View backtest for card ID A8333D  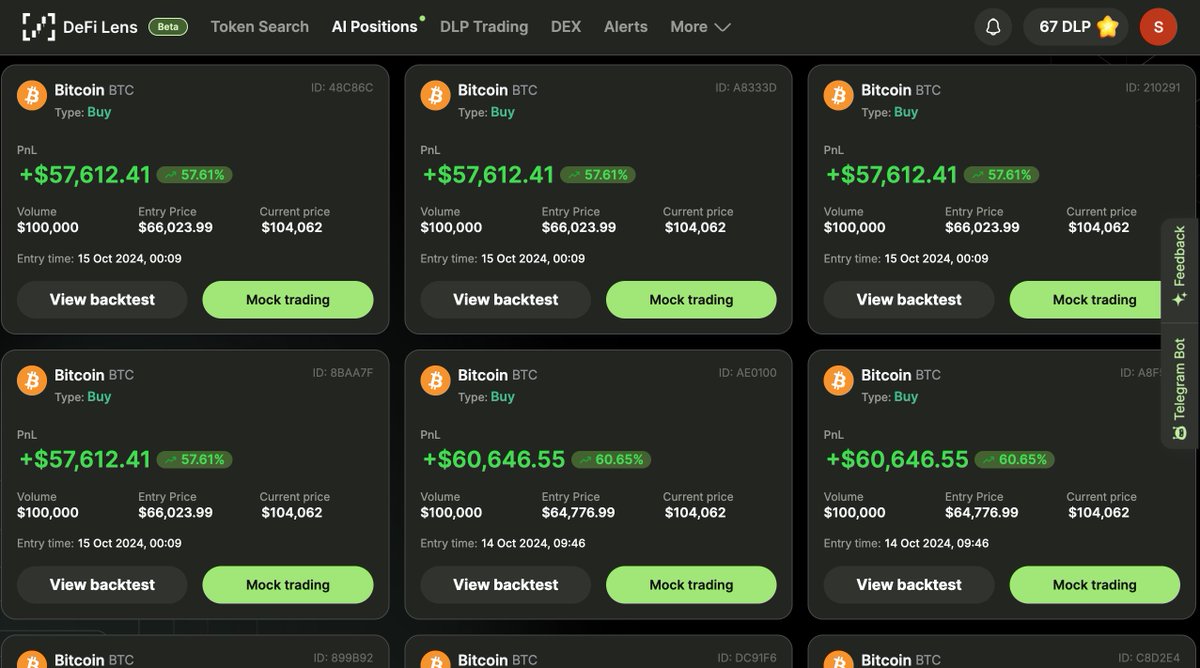pyautogui.click(x=505, y=299)
